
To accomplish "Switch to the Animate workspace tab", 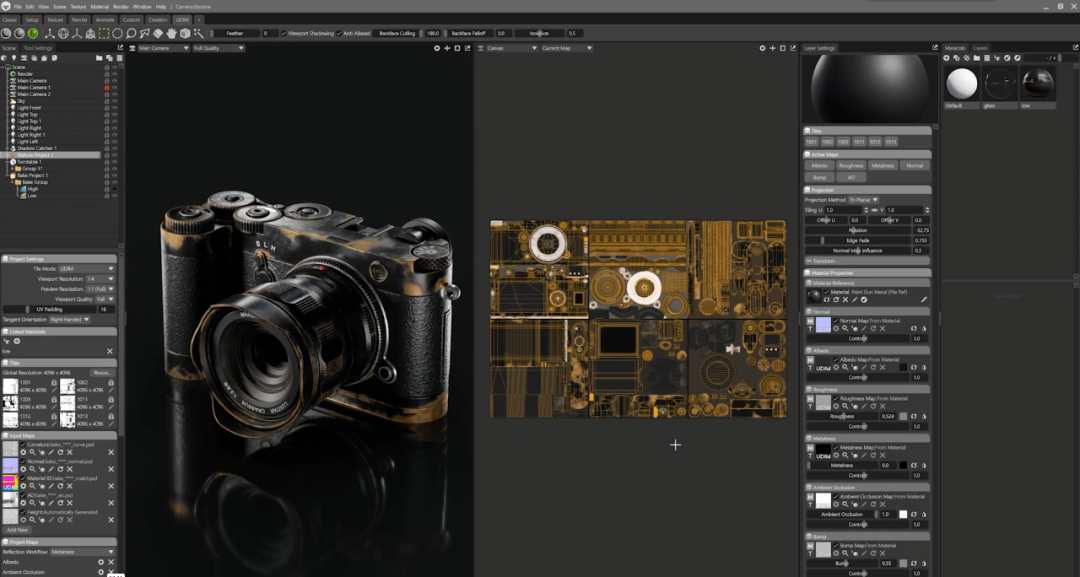I will pyautogui.click(x=105, y=20).
